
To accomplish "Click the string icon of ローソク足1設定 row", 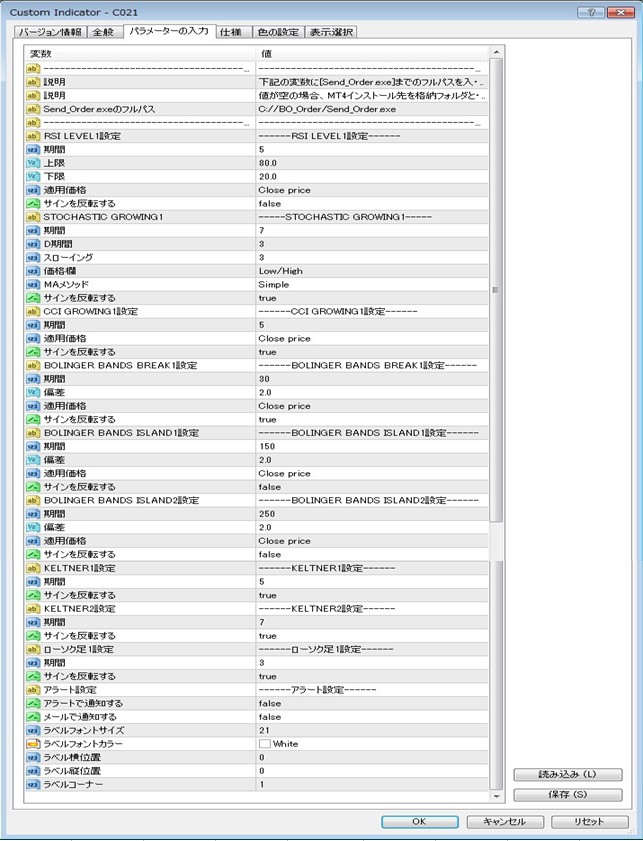I will pos(33,649).
